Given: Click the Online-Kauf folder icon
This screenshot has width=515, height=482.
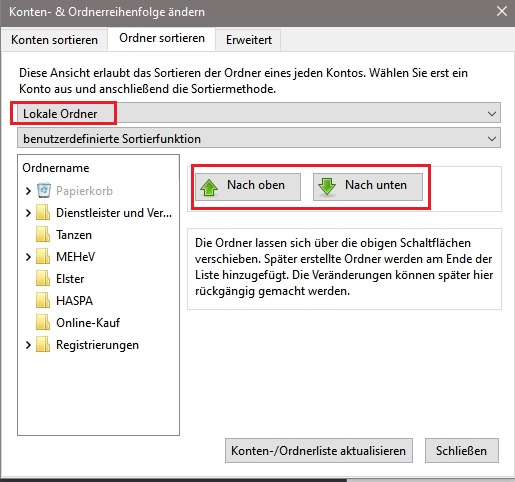Looking at the screenshot, I should point(43,322).
